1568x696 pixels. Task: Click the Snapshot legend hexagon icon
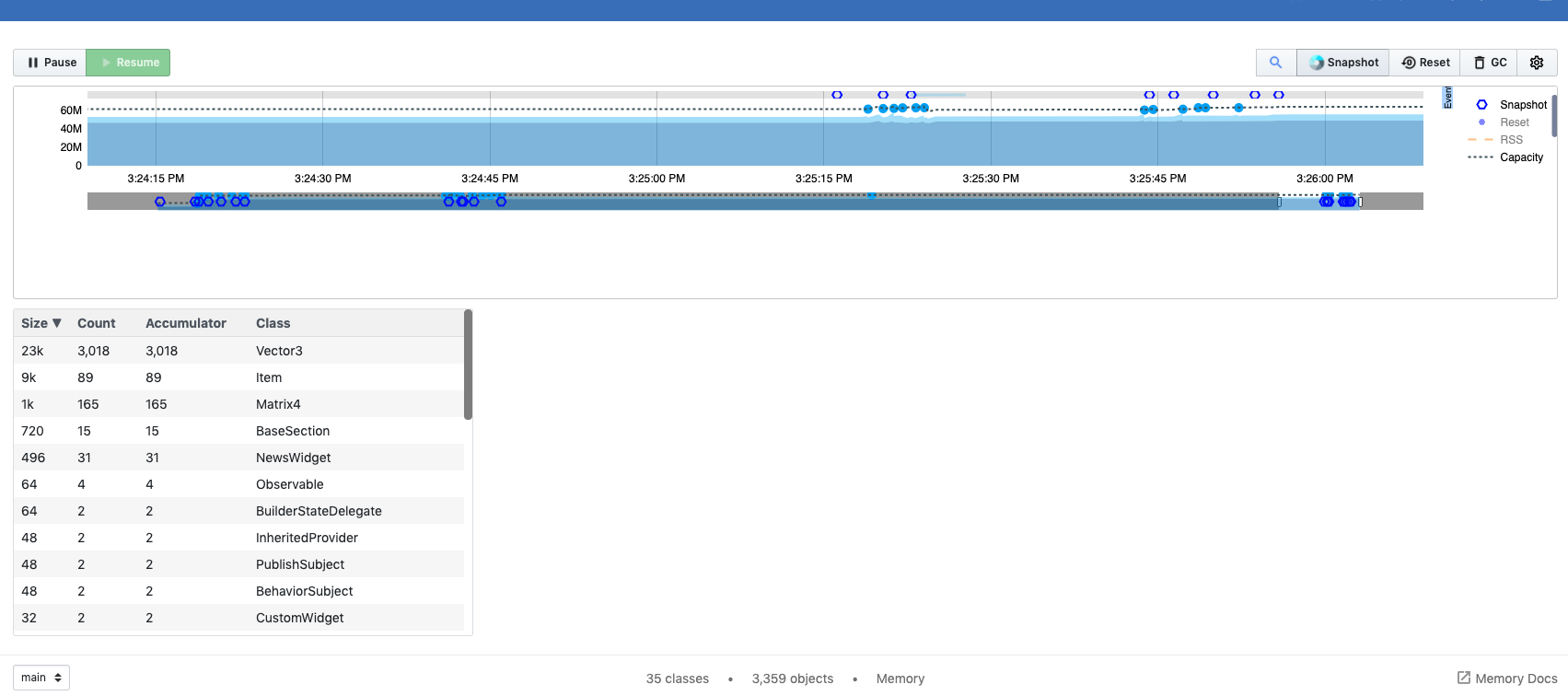click(1481, 105)
